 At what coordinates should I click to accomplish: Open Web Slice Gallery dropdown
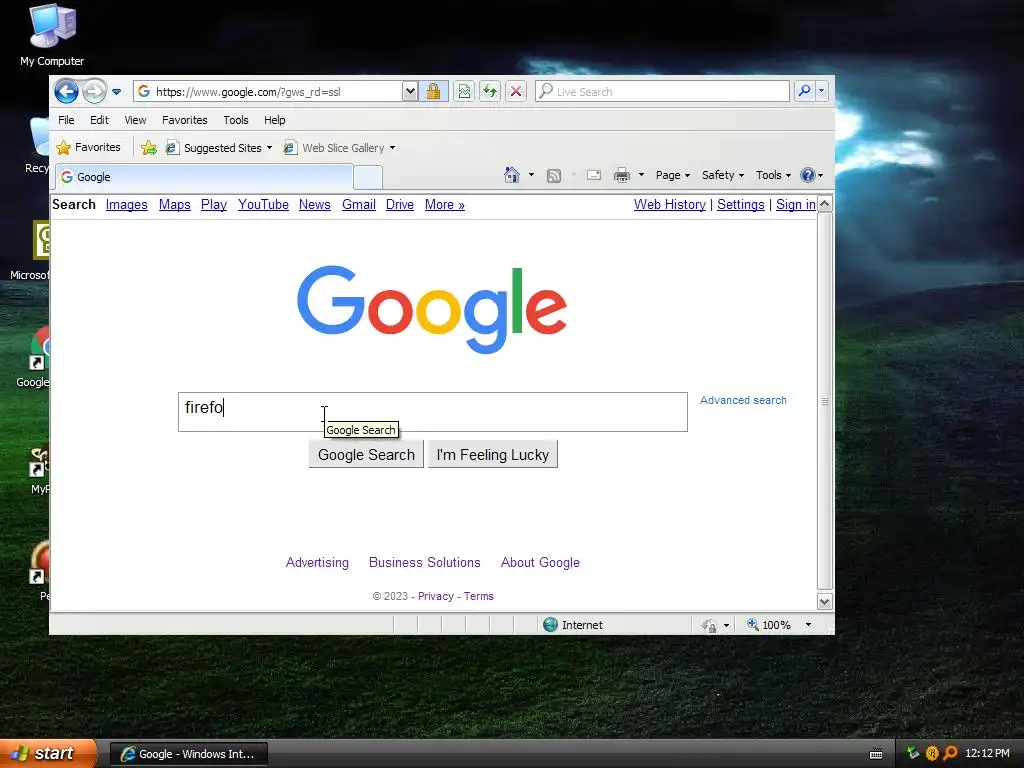340,148
